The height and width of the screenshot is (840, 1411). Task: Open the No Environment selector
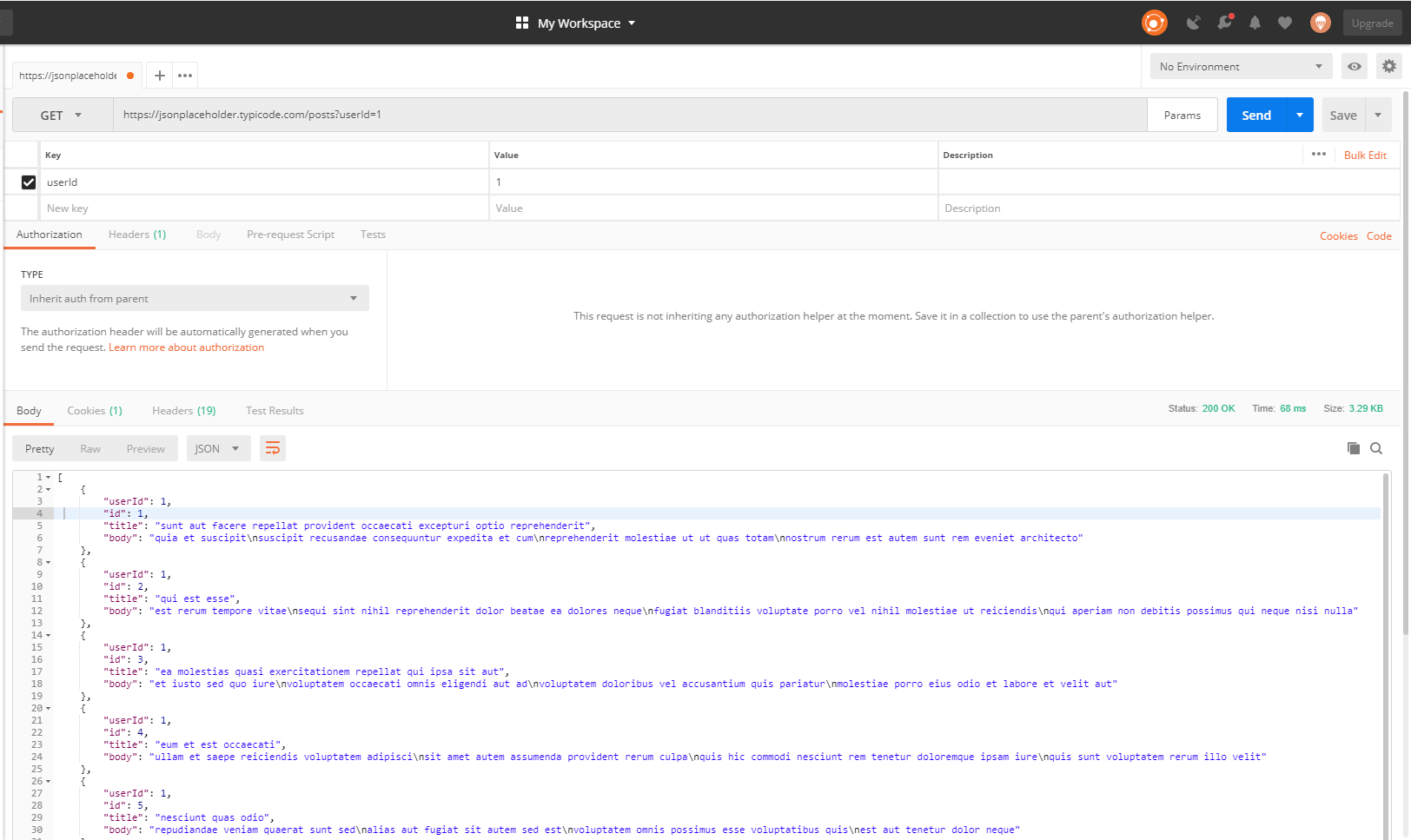click(x=1240, y=65)
